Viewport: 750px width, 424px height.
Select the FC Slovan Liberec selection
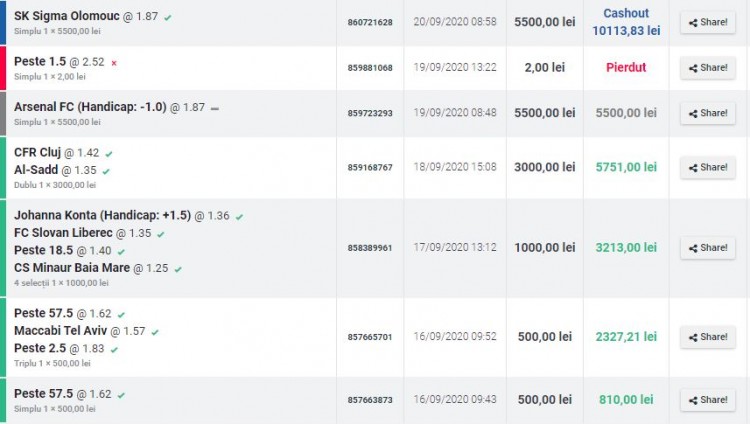pos(66,233)
